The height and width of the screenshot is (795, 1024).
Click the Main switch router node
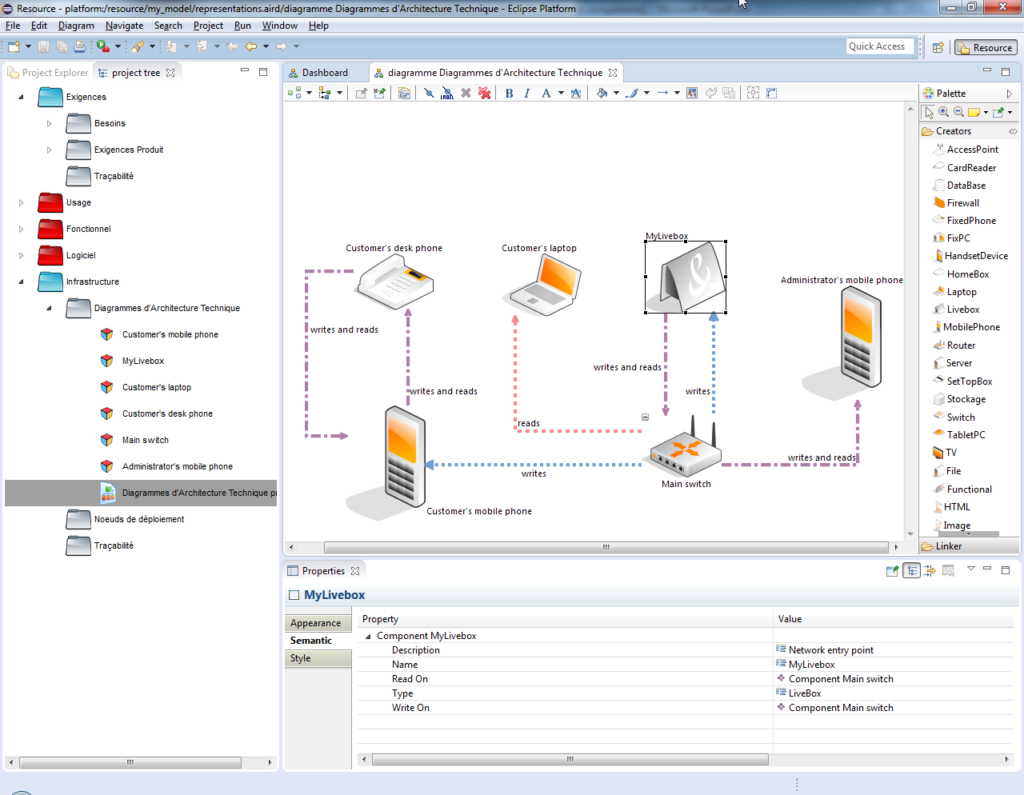685,453
